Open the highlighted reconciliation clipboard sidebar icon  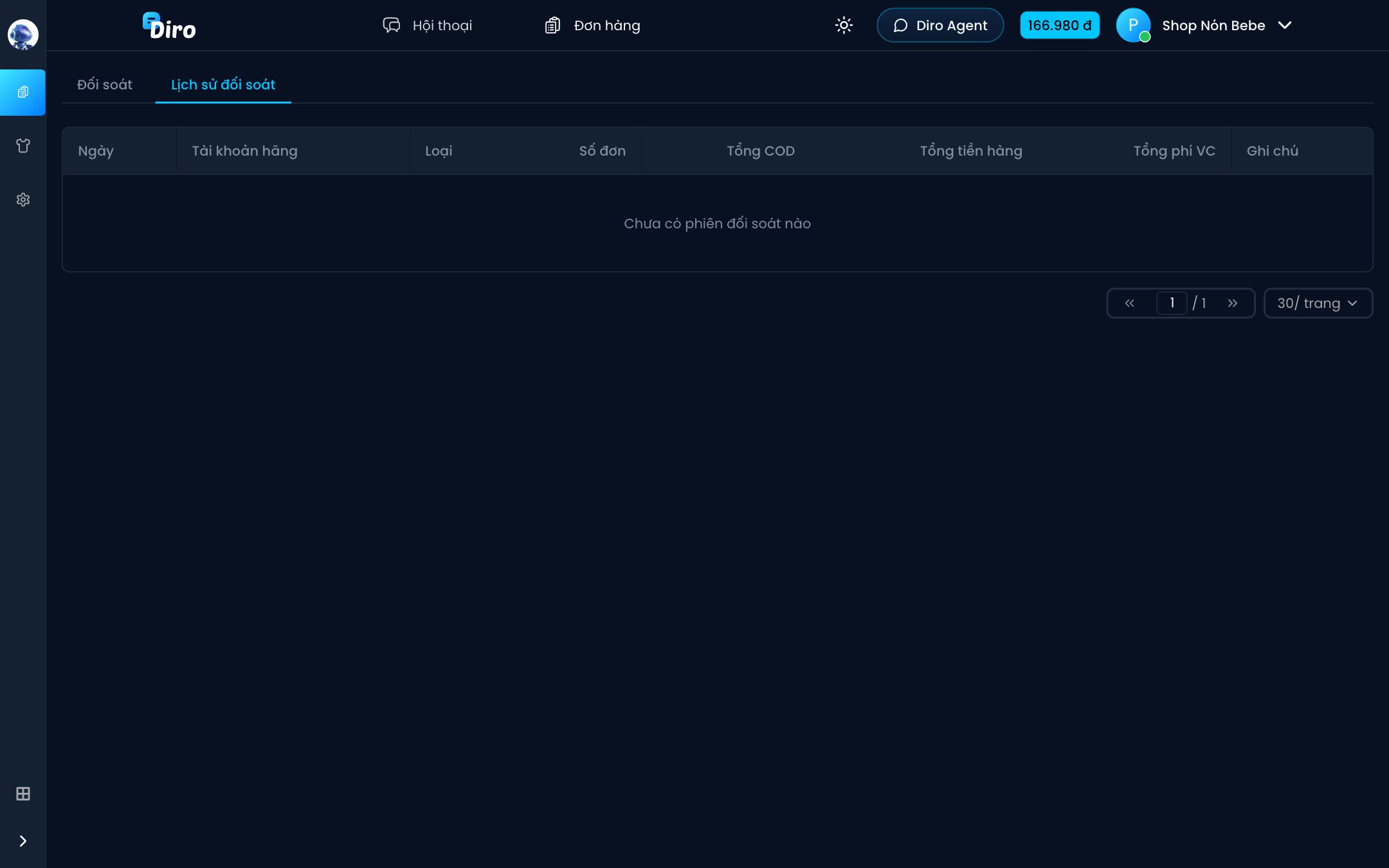pos(23,93)
